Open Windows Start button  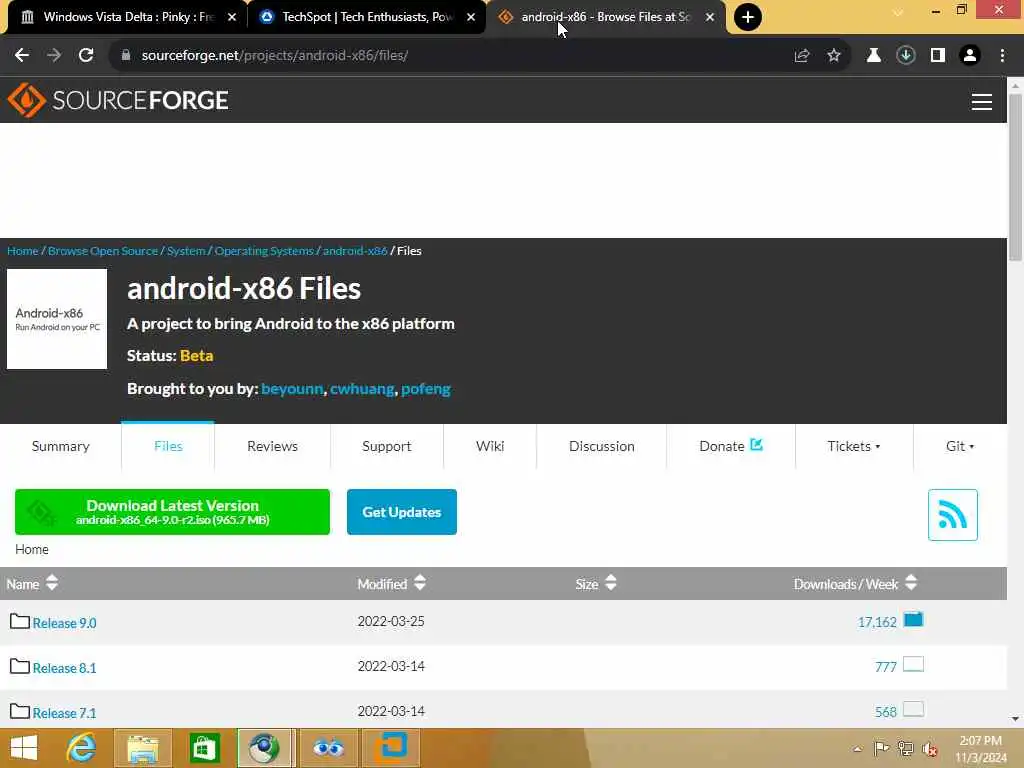coord(24,748)
